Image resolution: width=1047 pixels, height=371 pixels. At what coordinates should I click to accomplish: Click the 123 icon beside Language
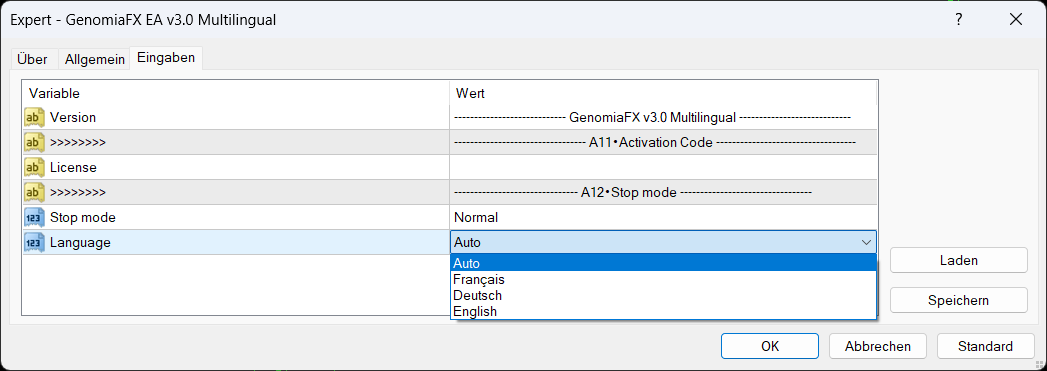pos(34,243)
